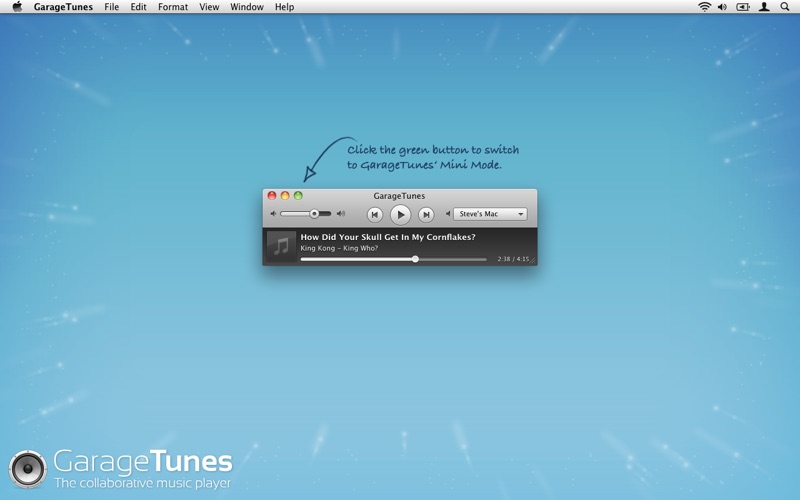The width and height of the screenshot is (800, 500).
Task: Click the low volume speaker icon
Action: [273, 214]
